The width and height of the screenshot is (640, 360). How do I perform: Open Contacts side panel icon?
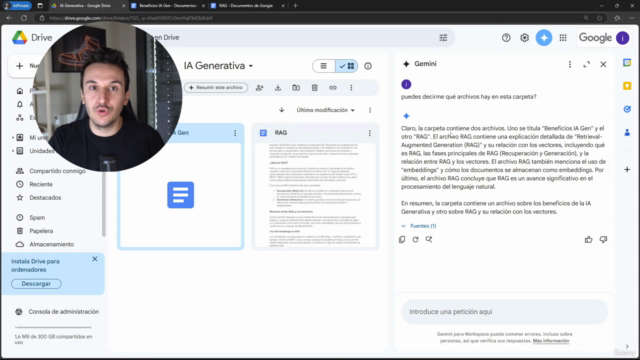(x=627, y=132)
